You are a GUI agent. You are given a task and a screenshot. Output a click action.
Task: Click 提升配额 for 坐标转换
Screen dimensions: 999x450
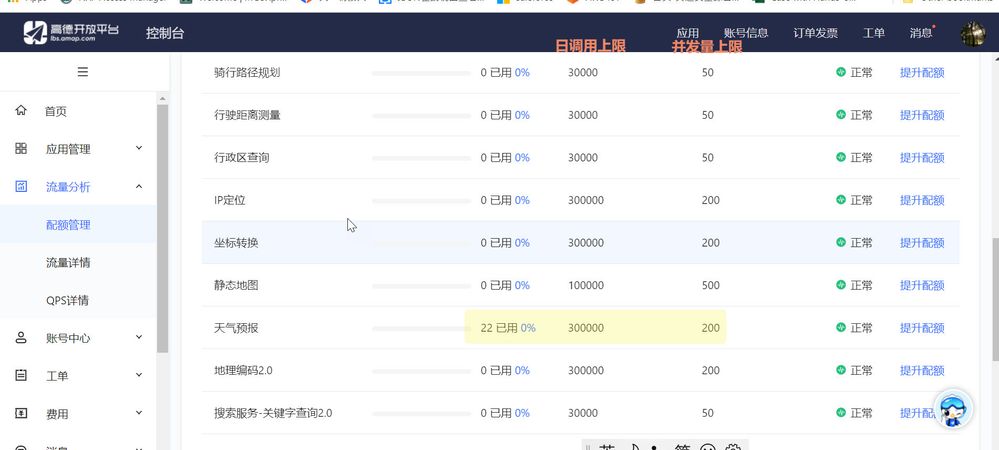coord(922,243)
